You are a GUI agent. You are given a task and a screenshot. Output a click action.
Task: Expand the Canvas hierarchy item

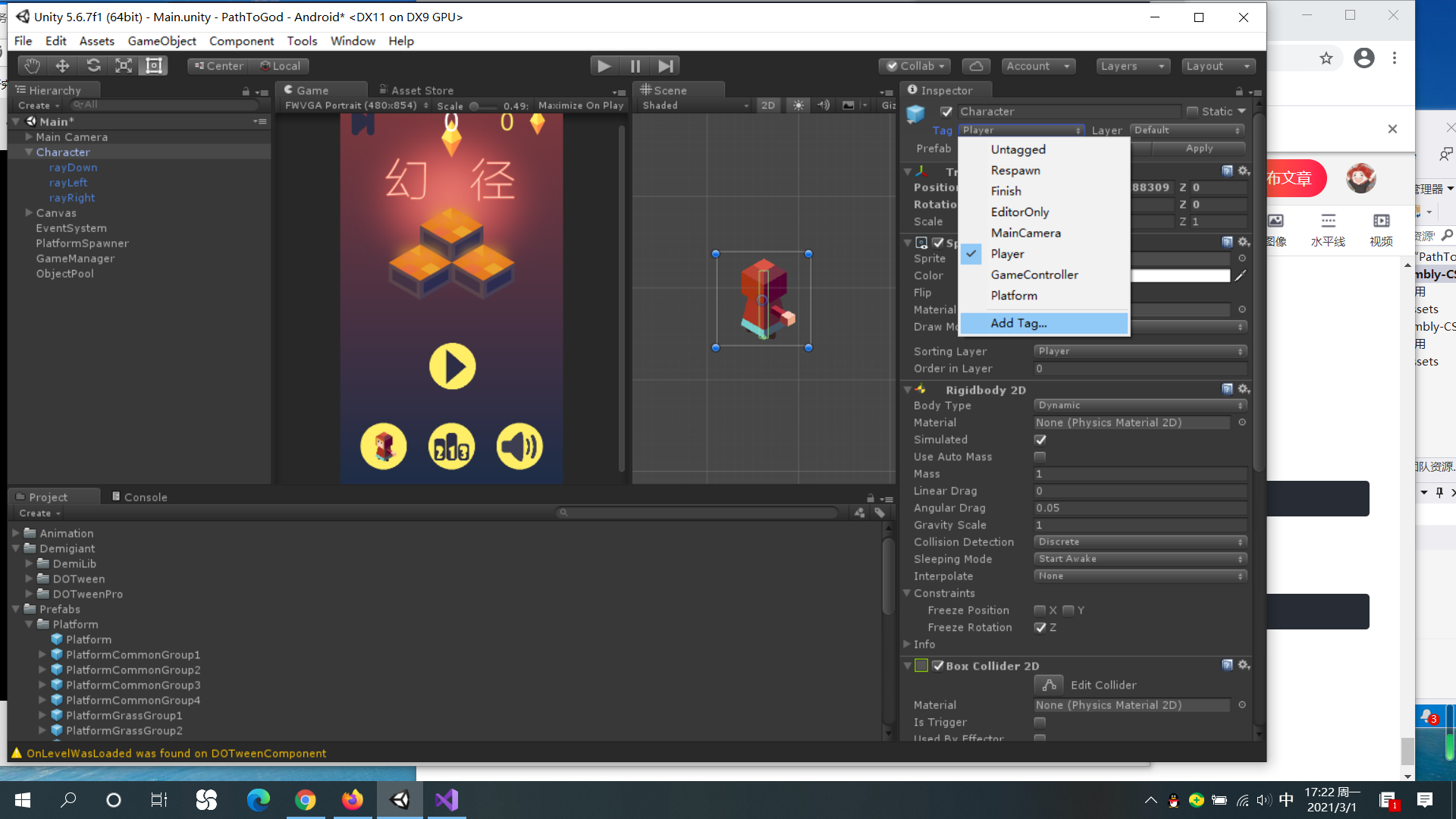(29, 213)
